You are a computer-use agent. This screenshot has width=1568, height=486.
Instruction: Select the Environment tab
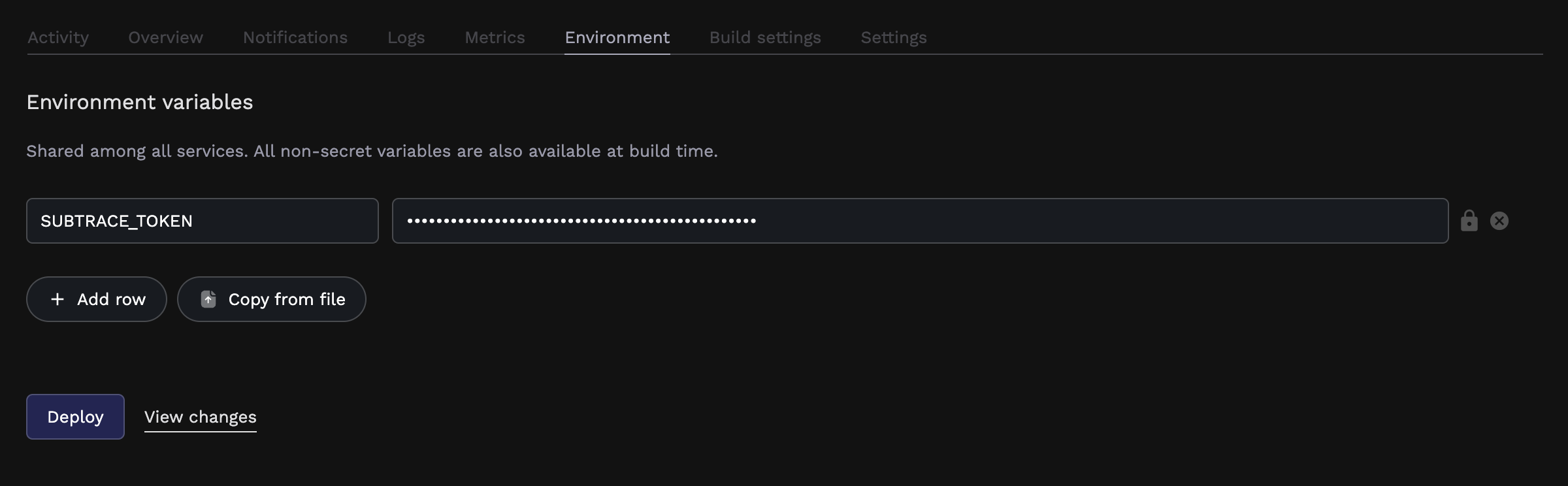(617, 38)
